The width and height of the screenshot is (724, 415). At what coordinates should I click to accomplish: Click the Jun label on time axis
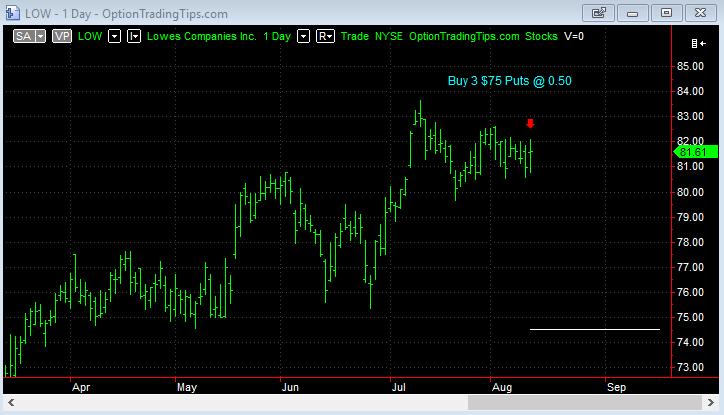(x=290, y=387)
